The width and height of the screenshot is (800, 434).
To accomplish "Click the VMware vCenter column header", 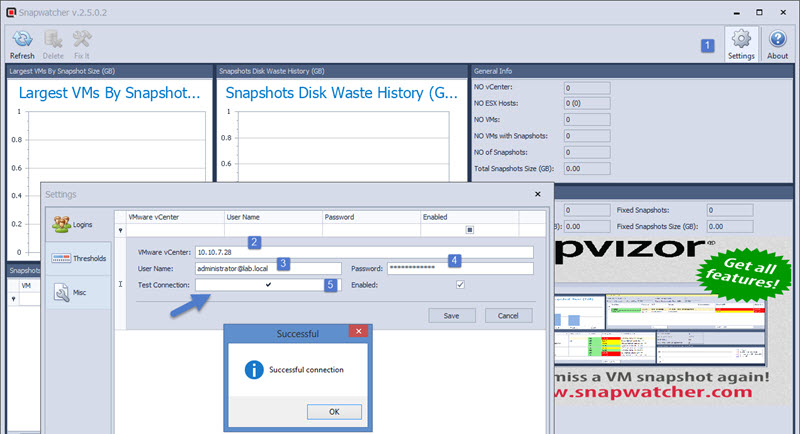I will click(x=175, y=217).
